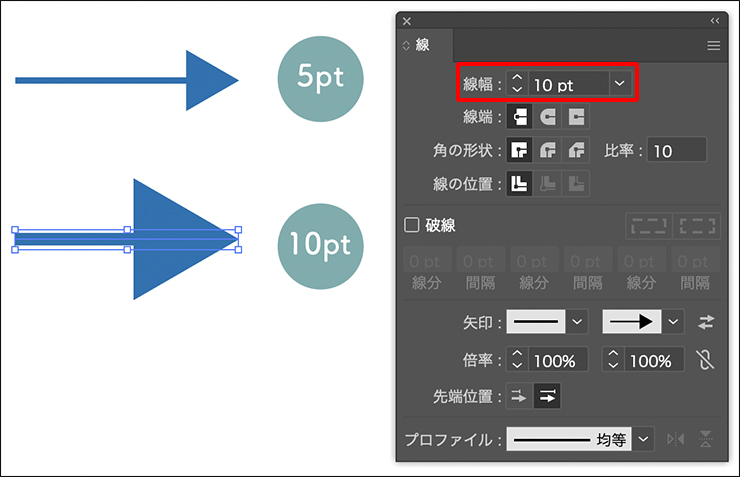740x477 pixels.
Task: Click the end arrowhead 100% scale field
Action: (x=654, y=360)
